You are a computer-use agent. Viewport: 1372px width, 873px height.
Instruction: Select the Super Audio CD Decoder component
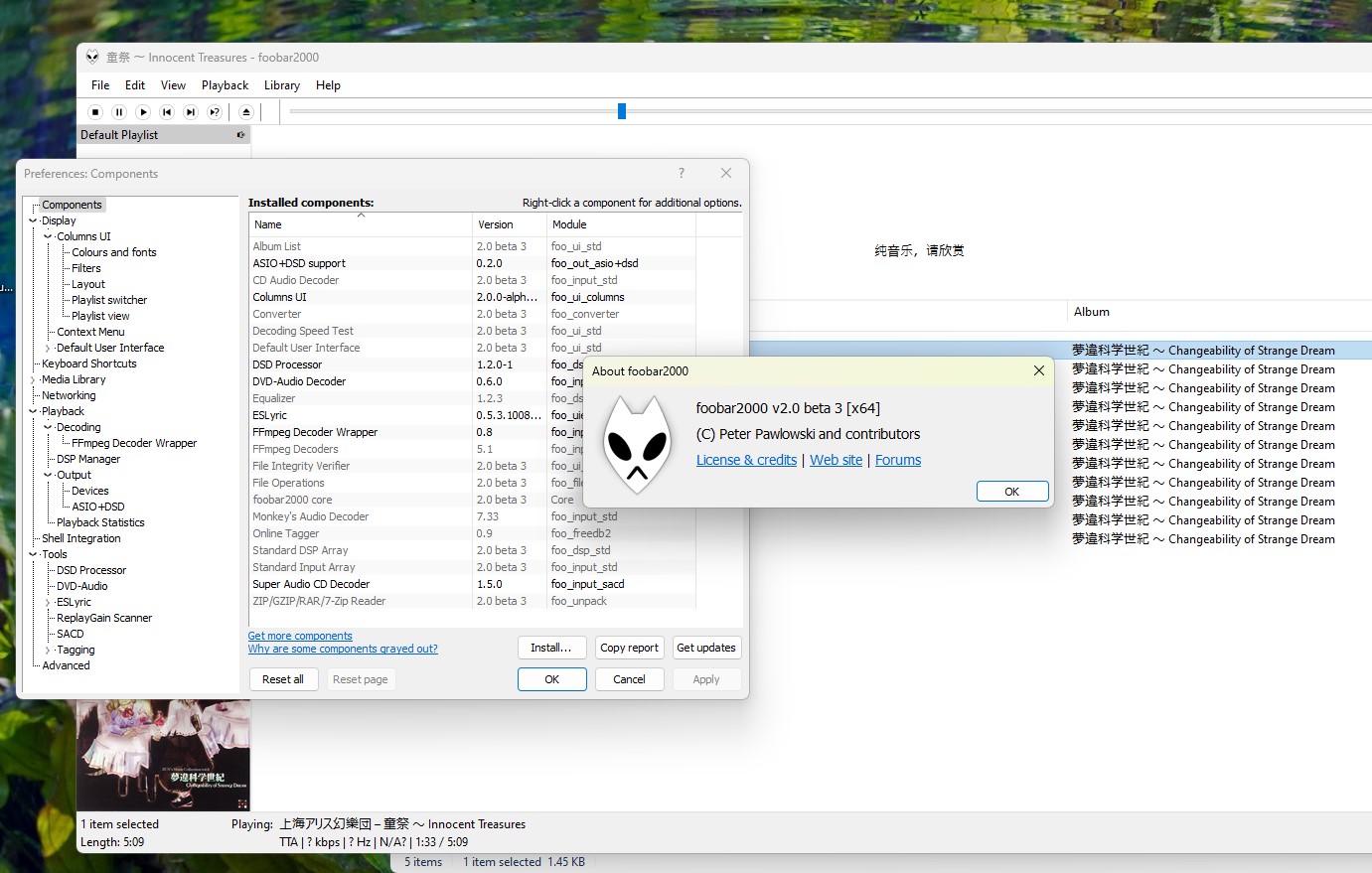coord(472,584)
